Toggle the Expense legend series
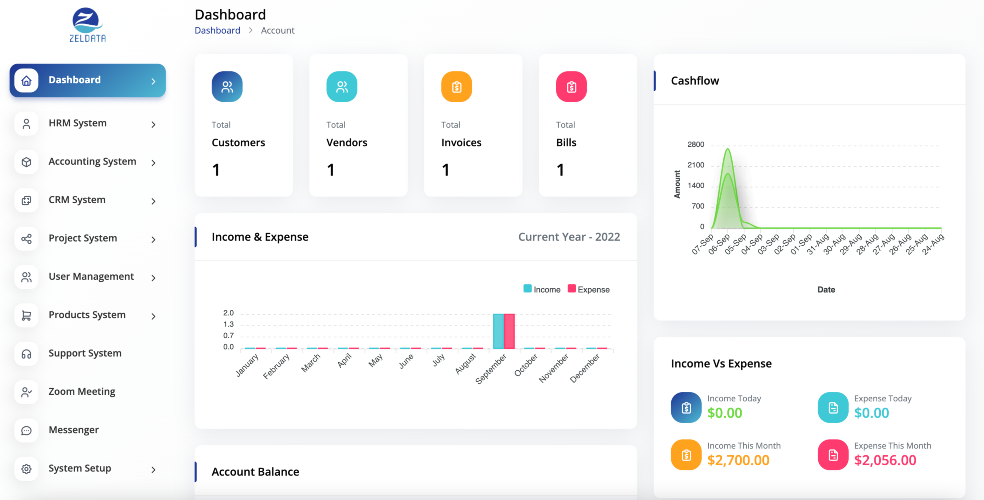 point(589,289)
